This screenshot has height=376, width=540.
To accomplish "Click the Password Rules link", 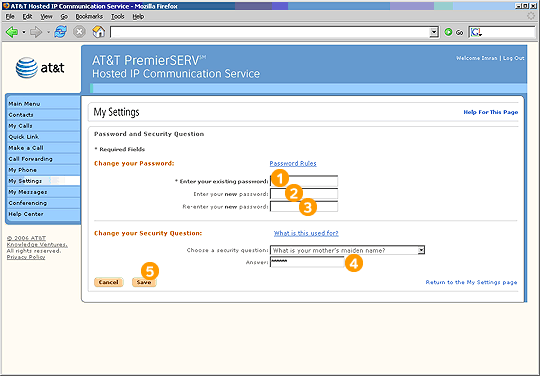I will pyautogui.click(x=293, y=163).
